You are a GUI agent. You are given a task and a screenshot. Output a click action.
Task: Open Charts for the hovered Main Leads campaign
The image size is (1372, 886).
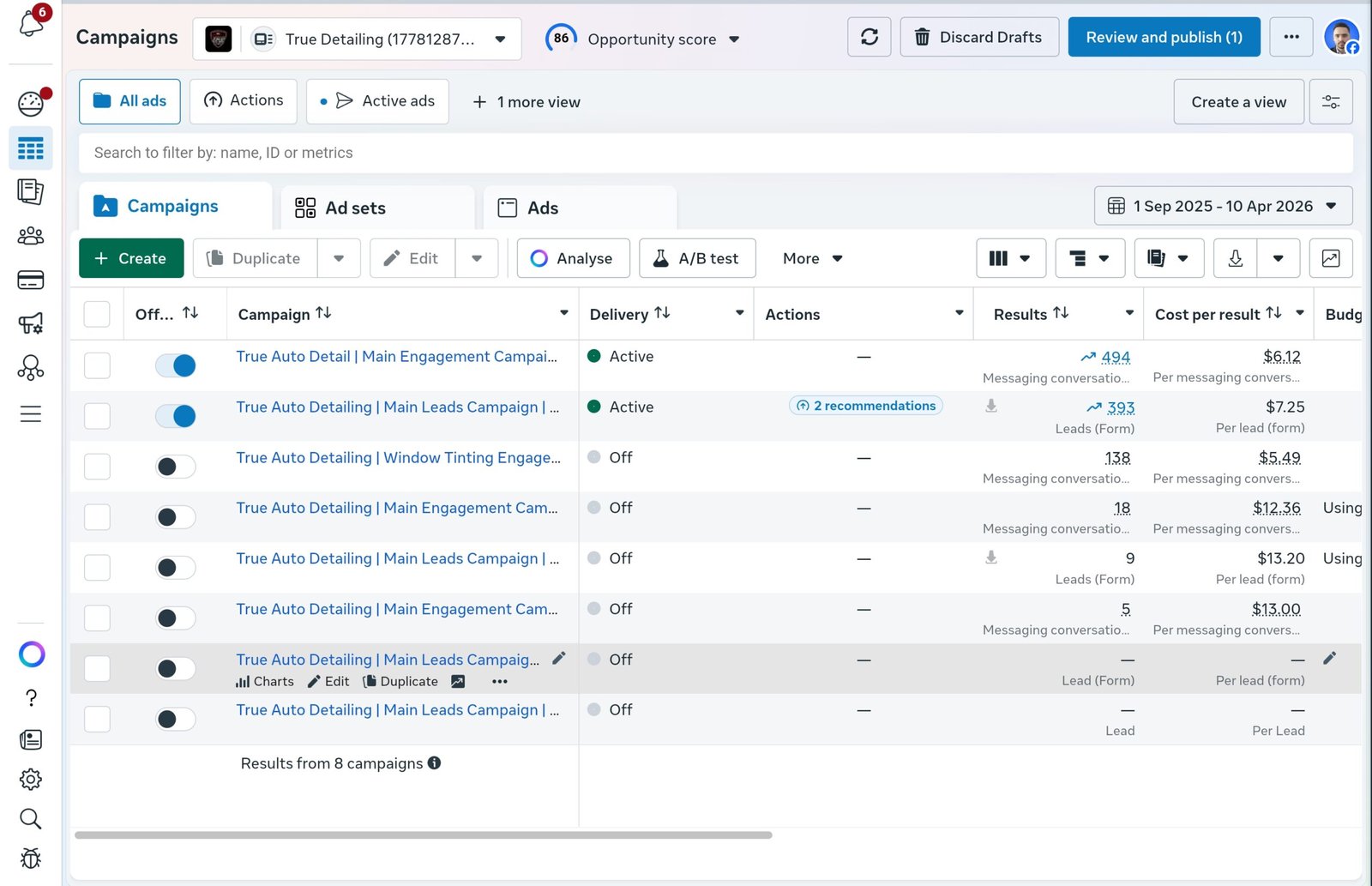265,681
